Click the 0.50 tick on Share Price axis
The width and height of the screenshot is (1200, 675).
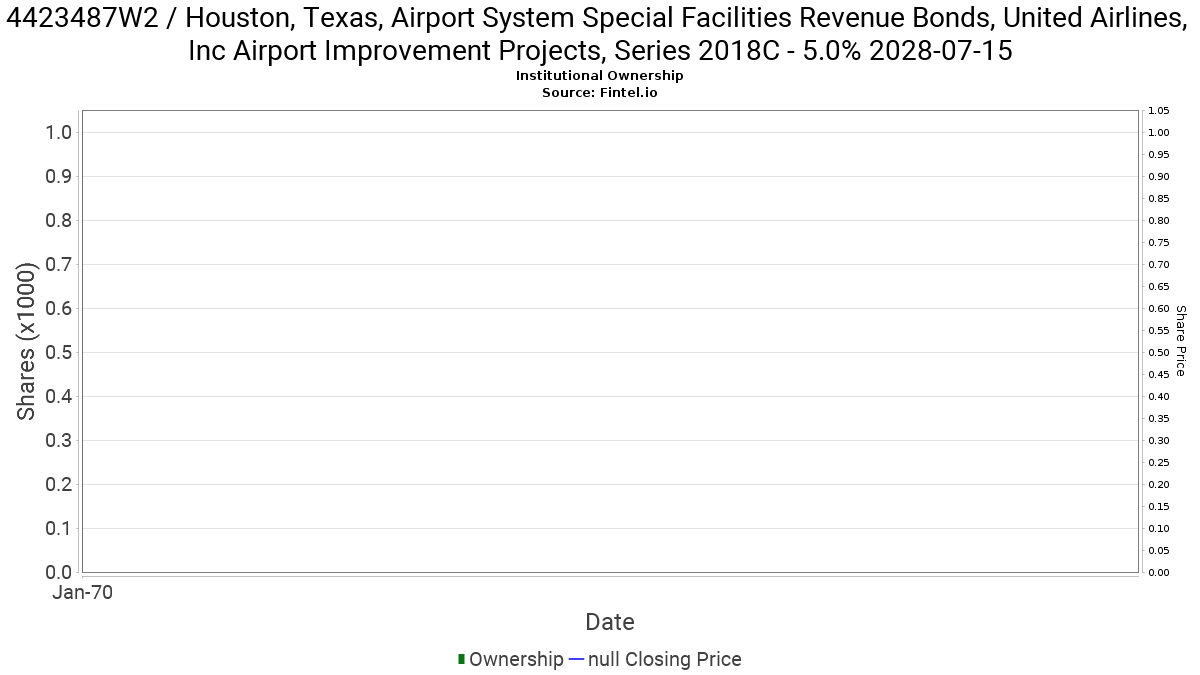(1159, 353)
